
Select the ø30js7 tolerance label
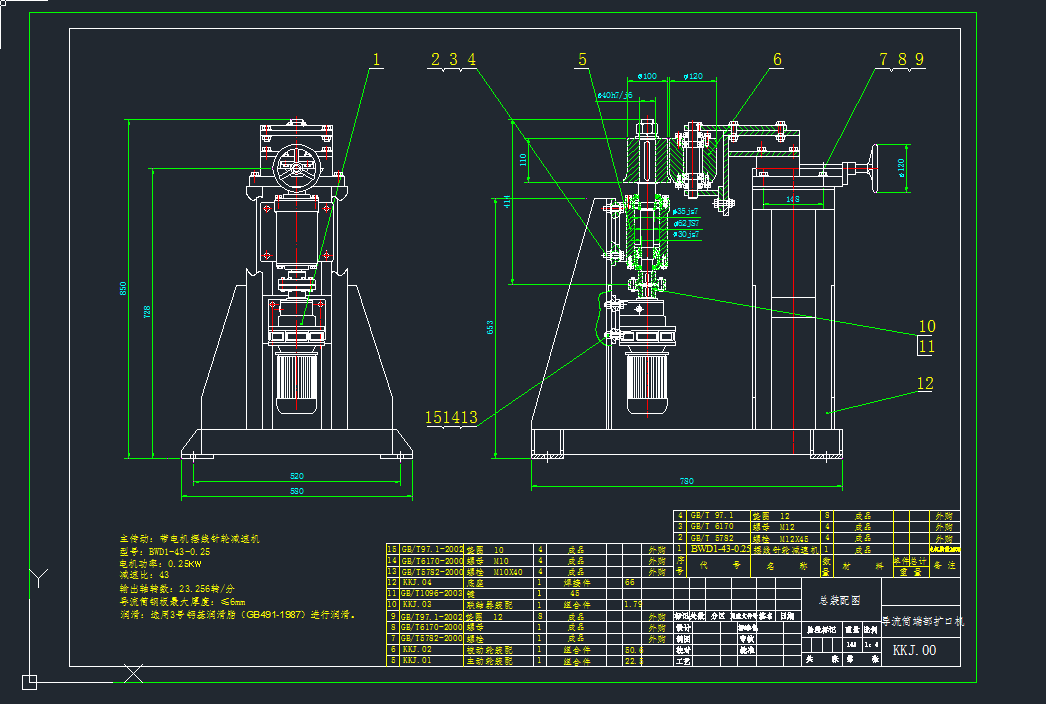[686, 235]
